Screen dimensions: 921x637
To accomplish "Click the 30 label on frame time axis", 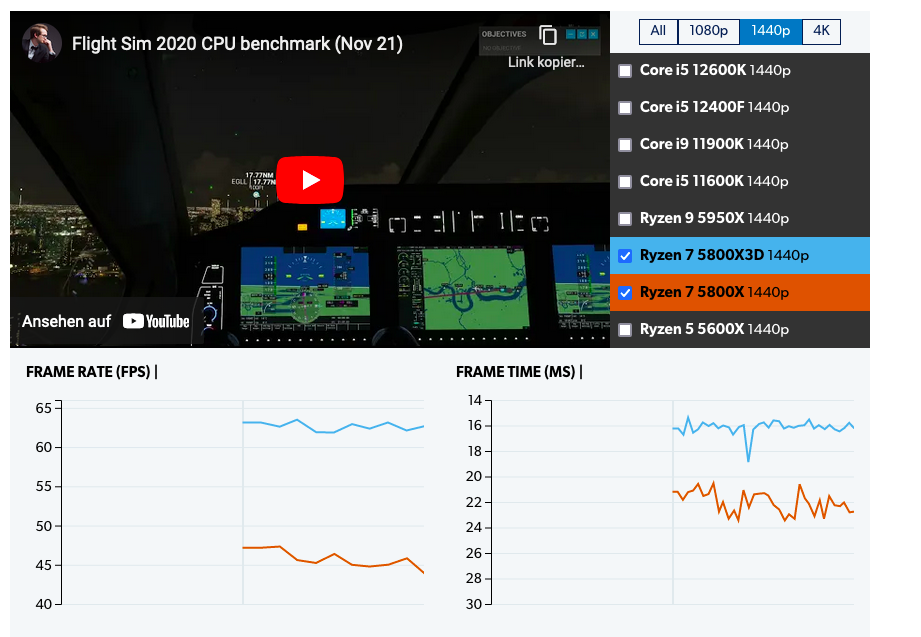I will point(474,604).
